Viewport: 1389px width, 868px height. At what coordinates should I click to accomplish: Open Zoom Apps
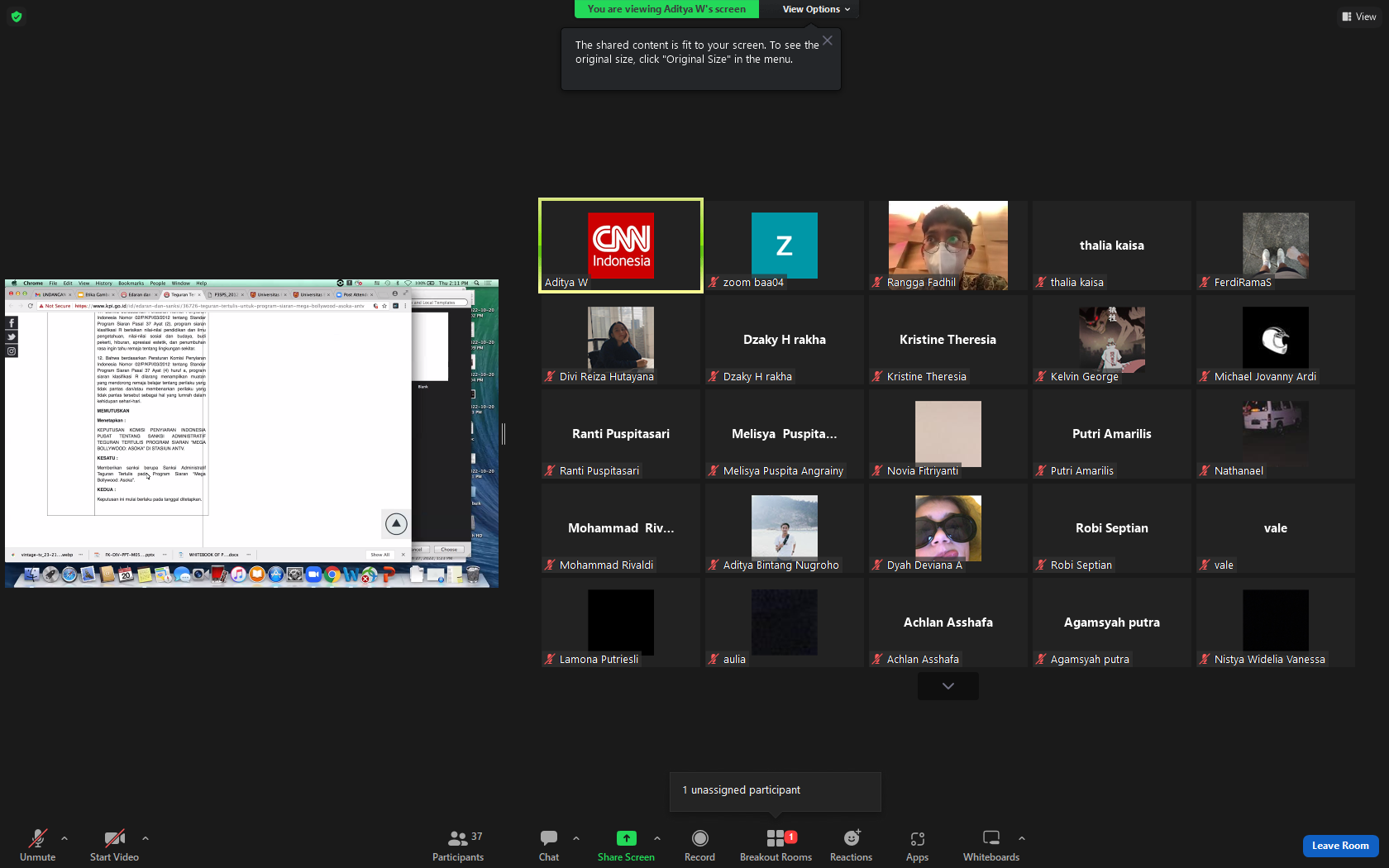[917, 846]
